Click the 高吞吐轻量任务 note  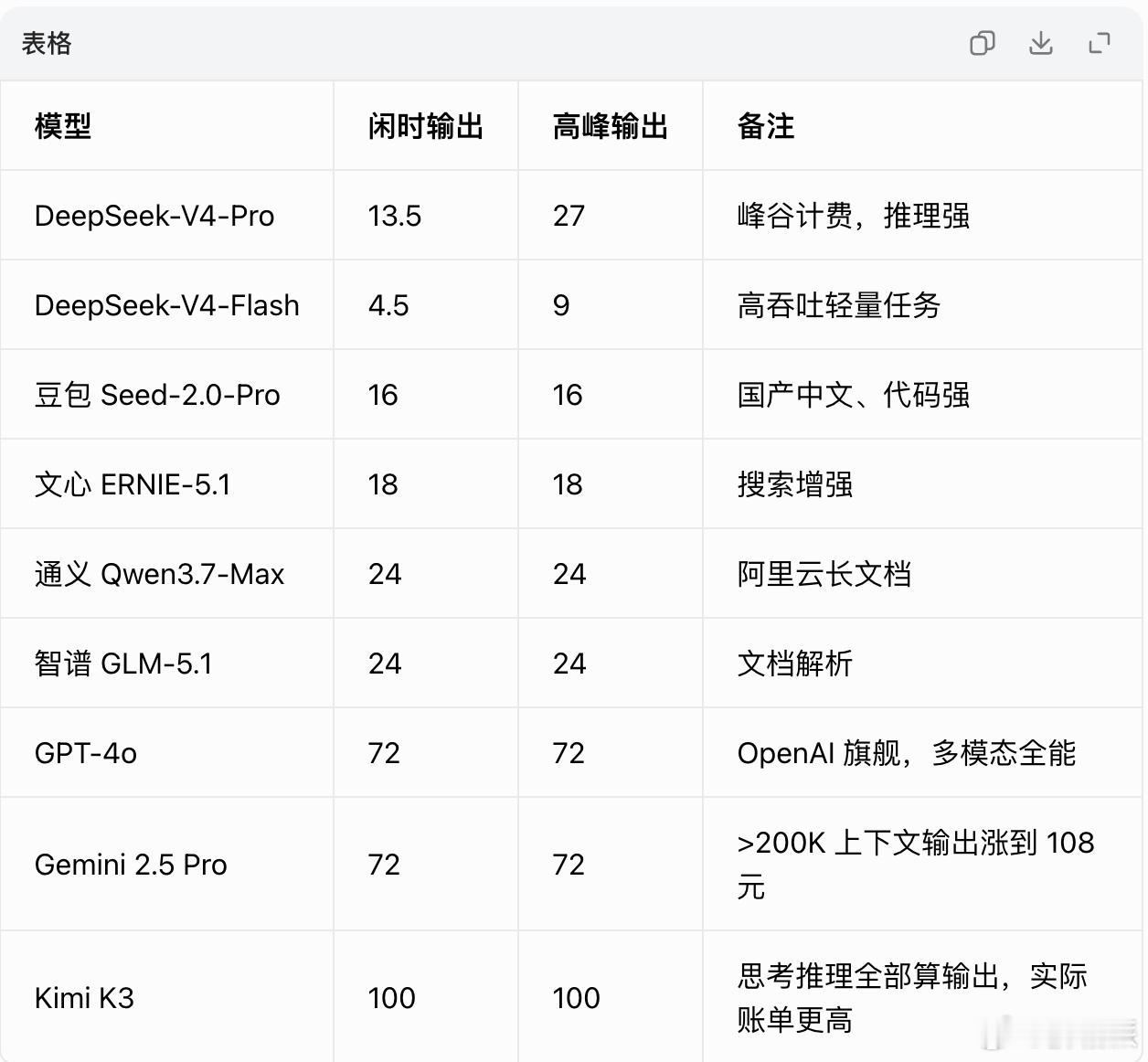point(839,305)
